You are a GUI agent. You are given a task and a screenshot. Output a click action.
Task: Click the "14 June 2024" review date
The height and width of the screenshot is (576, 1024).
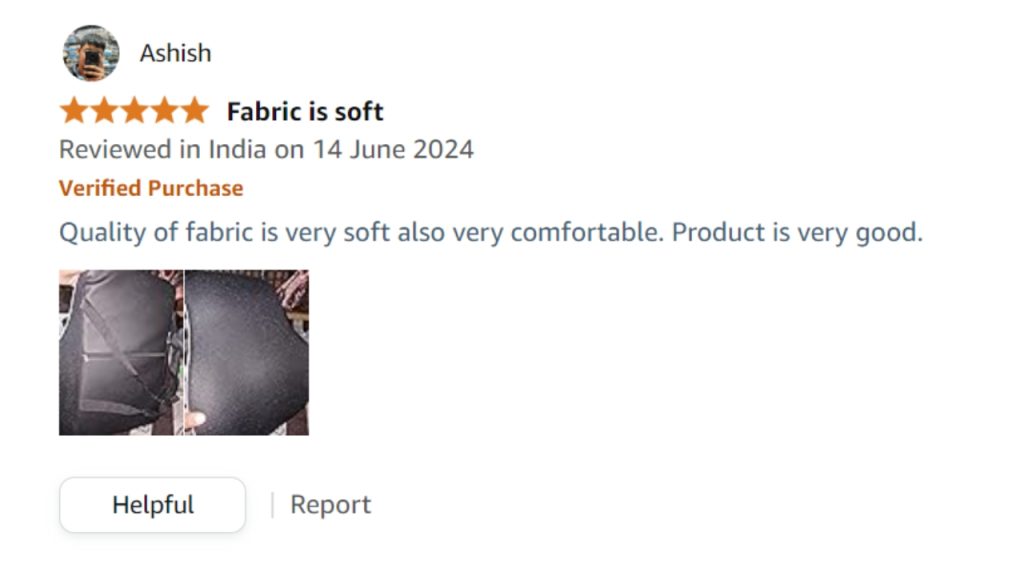(393, 150)
